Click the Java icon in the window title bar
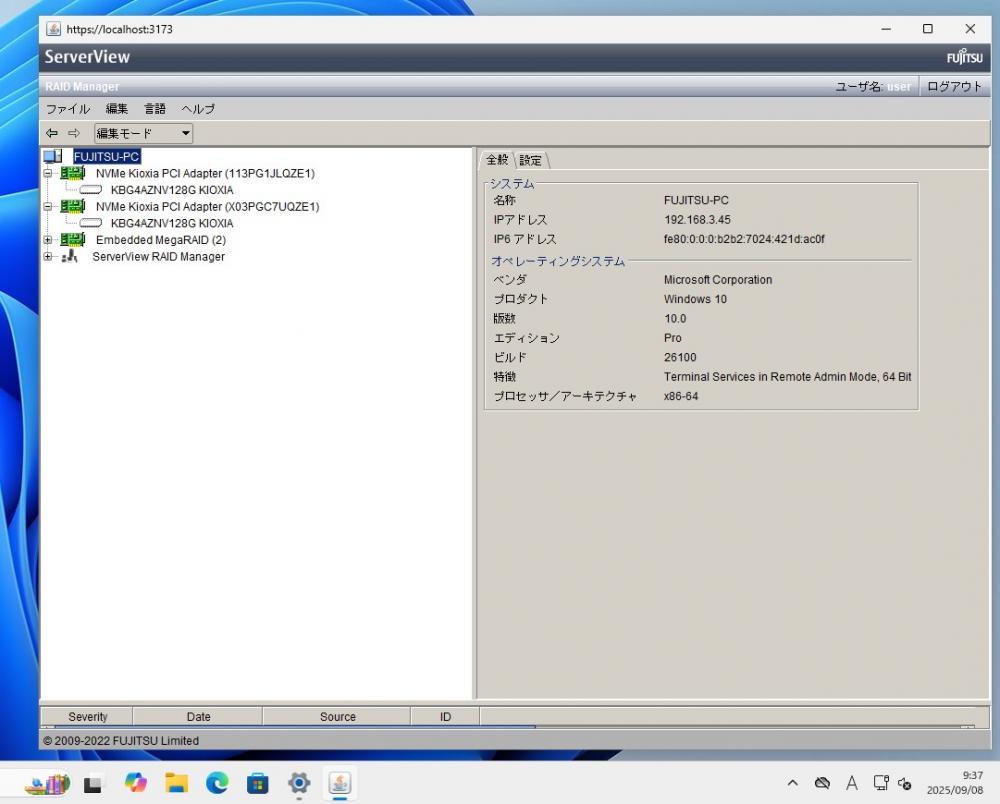1000x804 pixels. [x=54, y=29]
